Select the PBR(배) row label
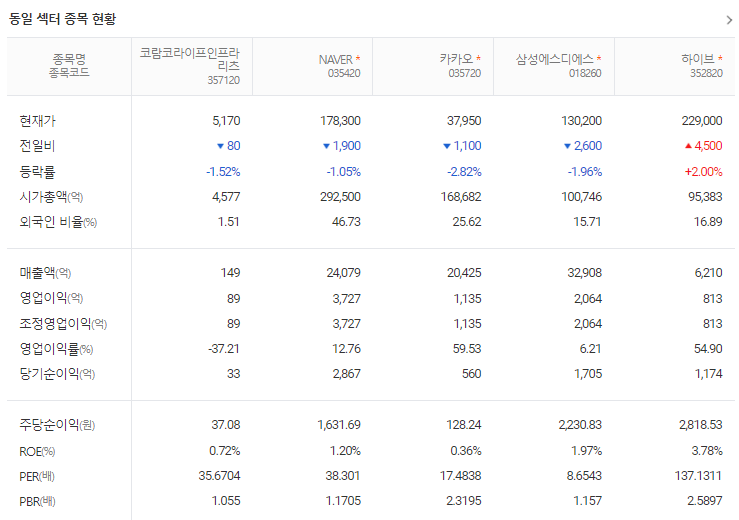739x520 pixels. click(x=37, y=501)
